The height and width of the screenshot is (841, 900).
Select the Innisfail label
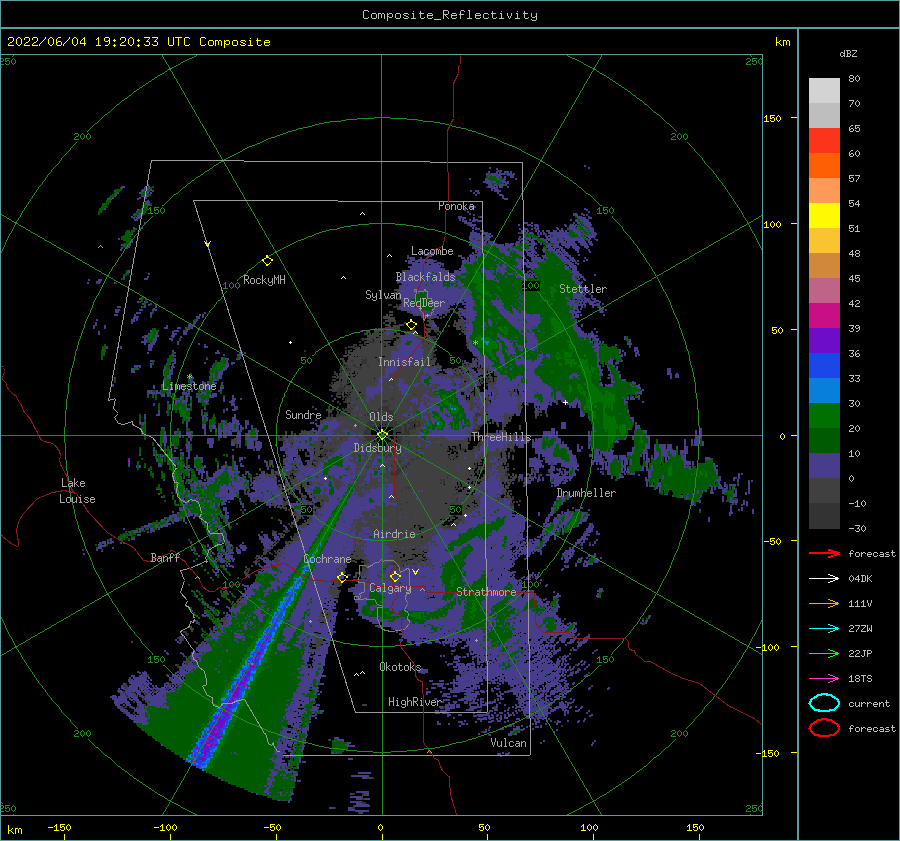[404, 362]
